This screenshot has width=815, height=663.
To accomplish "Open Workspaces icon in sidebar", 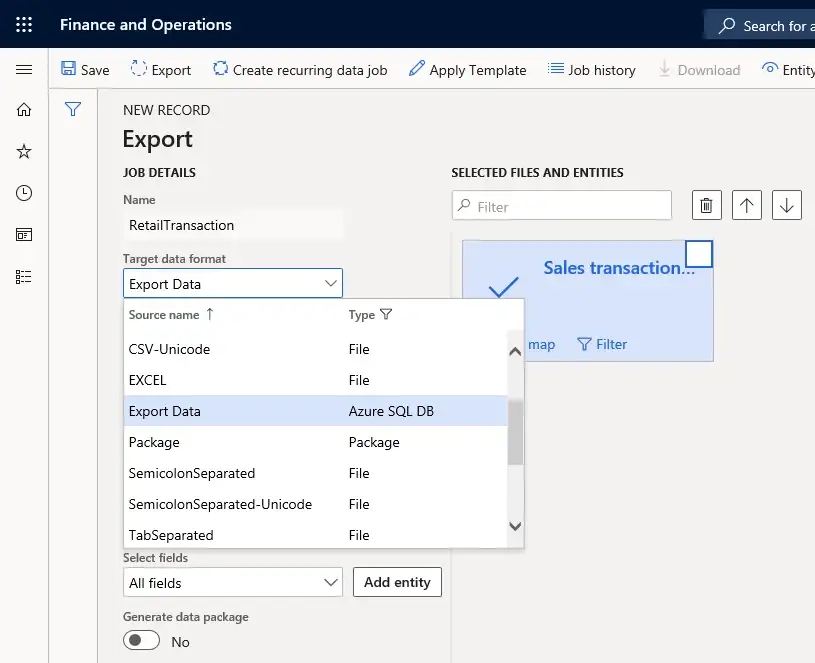I will pos(24,235).
